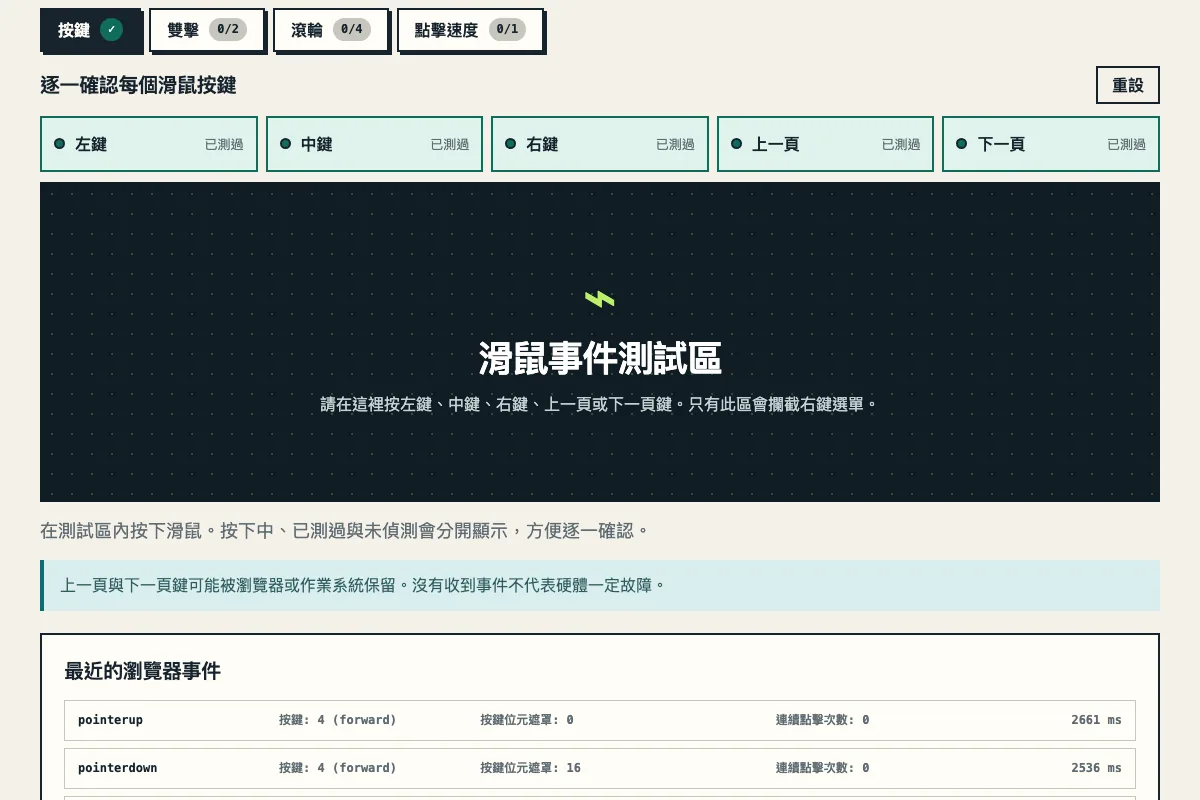1200x800 pixels.
Task: Click the 重設 button
Action: click(x=1128, y=85)
